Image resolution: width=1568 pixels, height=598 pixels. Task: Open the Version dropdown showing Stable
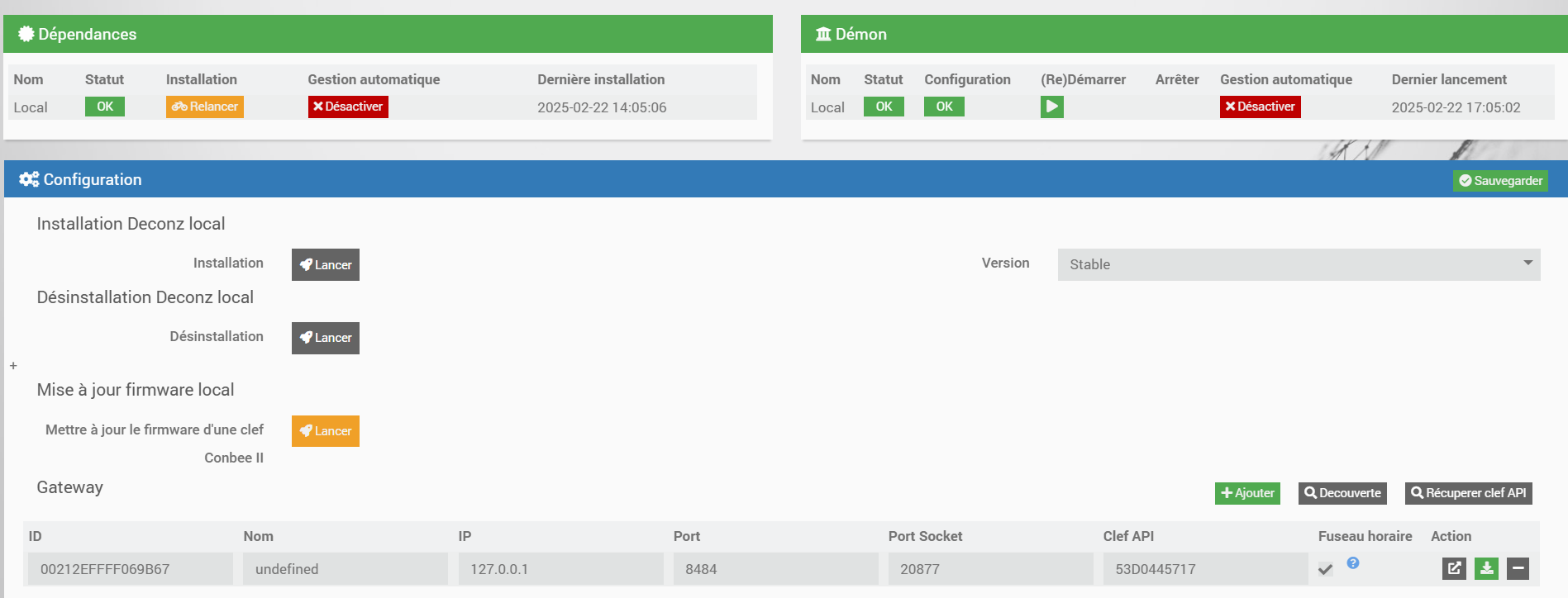(1299, 264)
